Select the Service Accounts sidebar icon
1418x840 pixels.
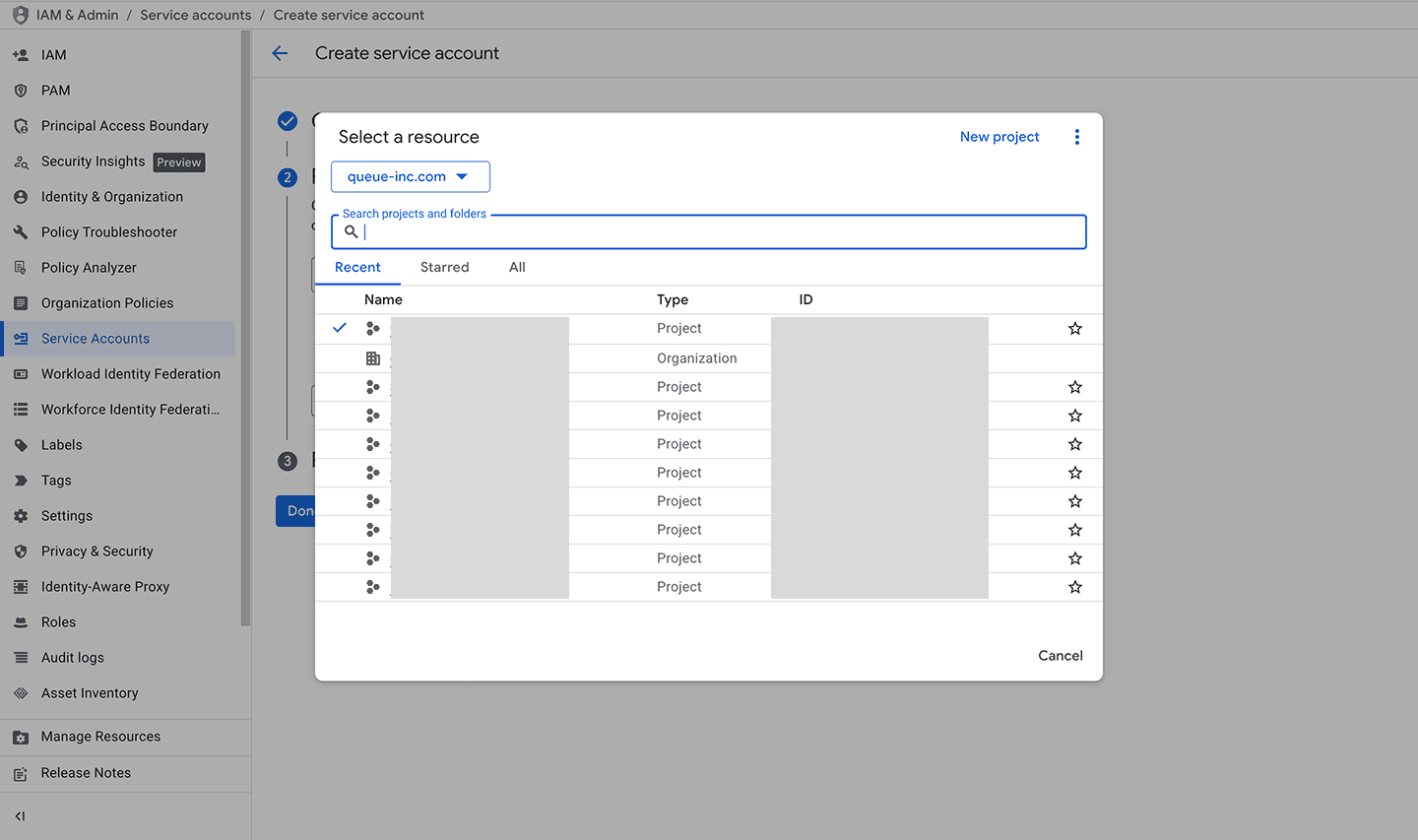[x=19, y=338]
